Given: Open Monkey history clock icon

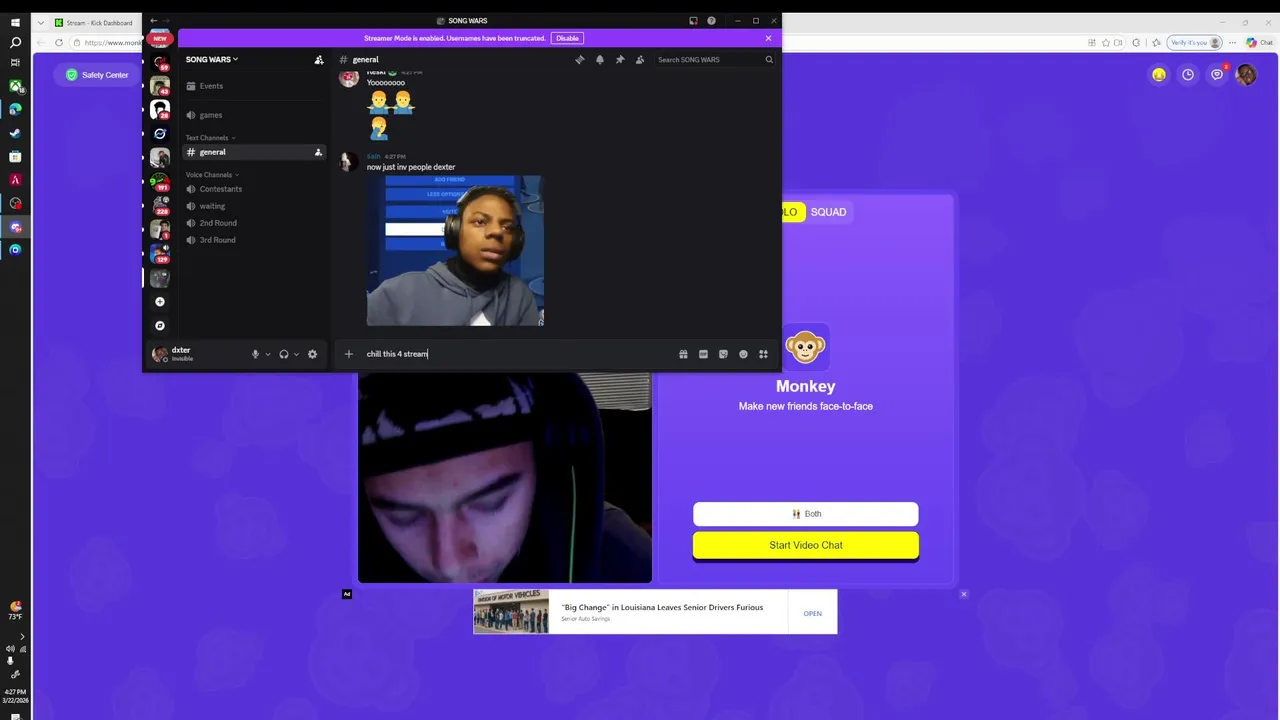Looking at the screenshot, I should pyautogui.click(x=1188, y=75).
